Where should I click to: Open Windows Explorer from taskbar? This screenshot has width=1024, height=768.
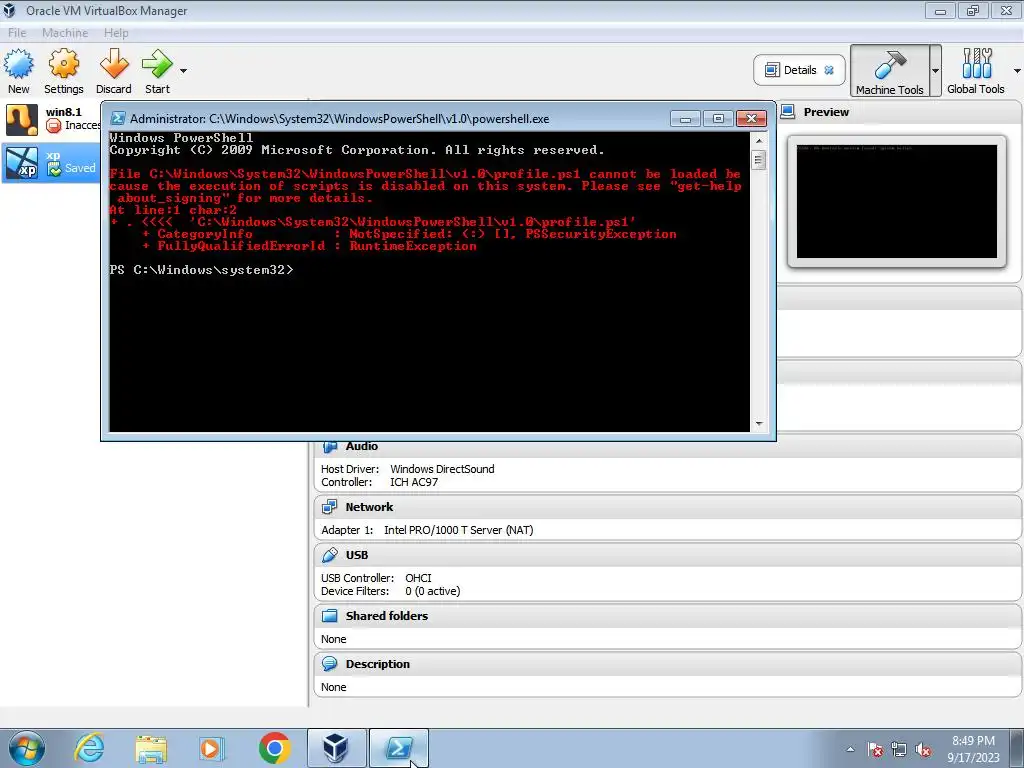(151, 748)
